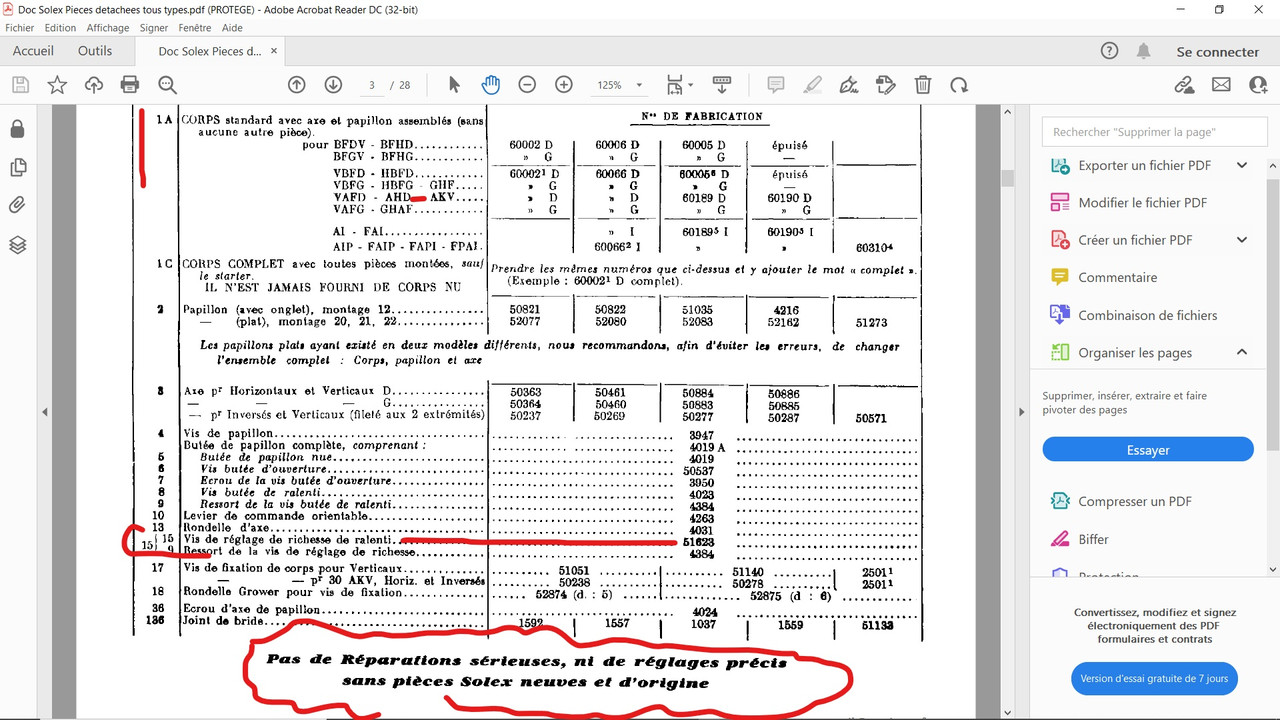The image size is (1280, 720).
Task: Open the Fenêtre menu
Action: tap(195, 28)
